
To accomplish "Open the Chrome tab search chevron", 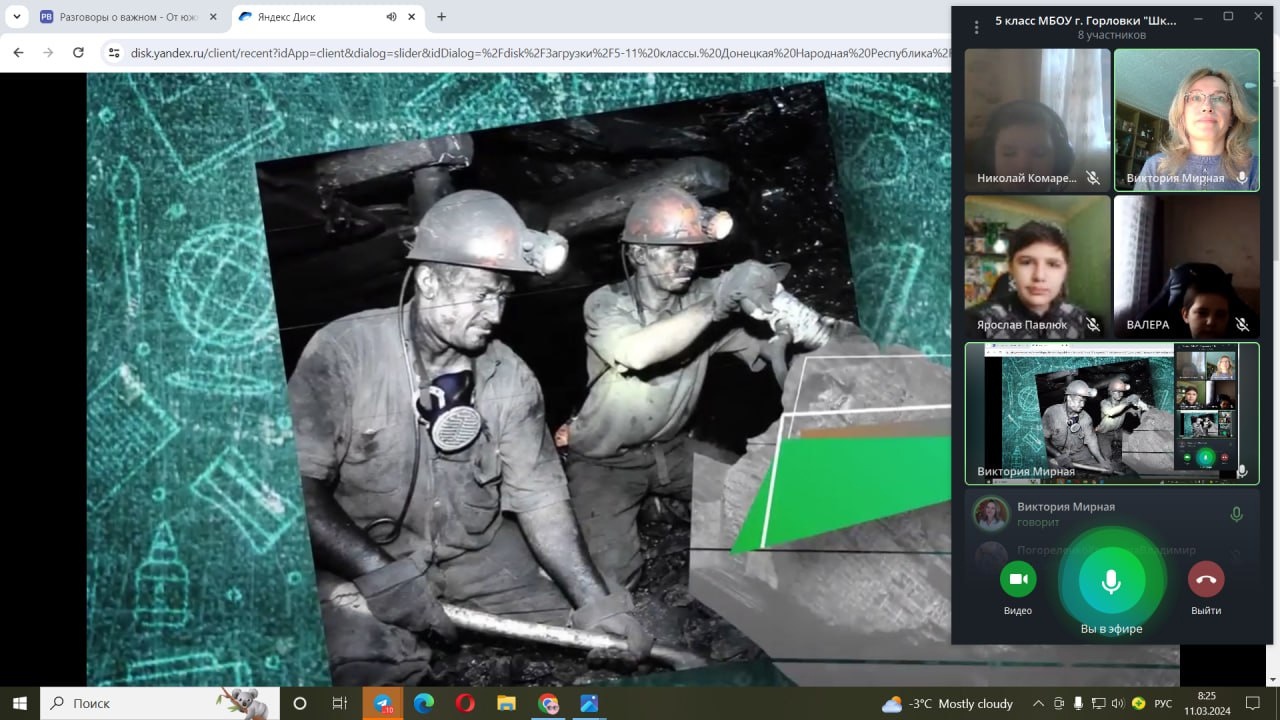I will point(17,17).
